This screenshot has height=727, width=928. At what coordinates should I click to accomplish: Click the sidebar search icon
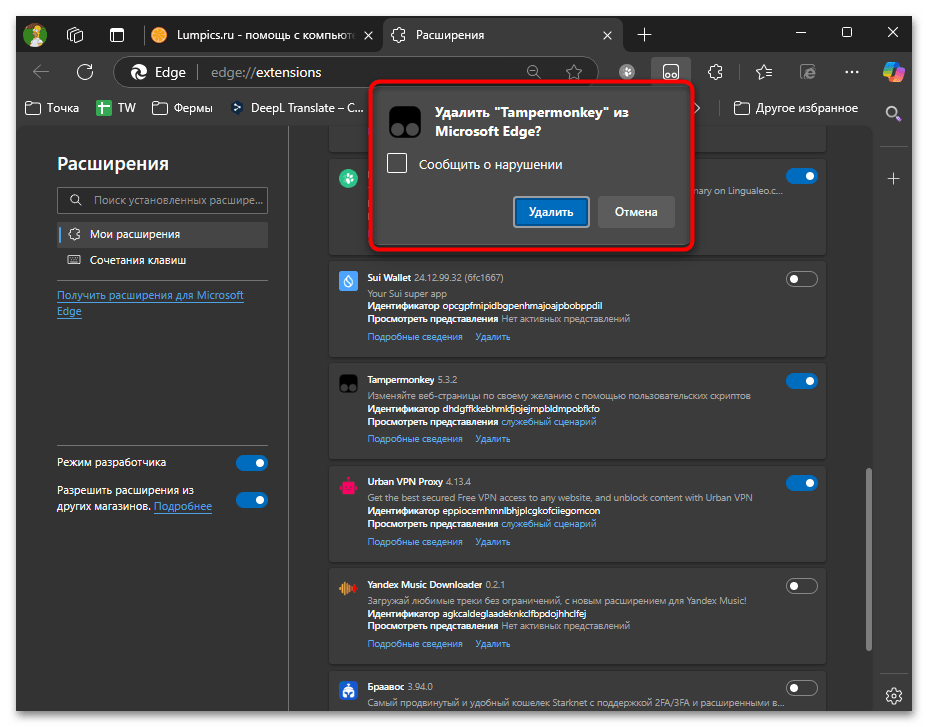(x=893, y=113)
